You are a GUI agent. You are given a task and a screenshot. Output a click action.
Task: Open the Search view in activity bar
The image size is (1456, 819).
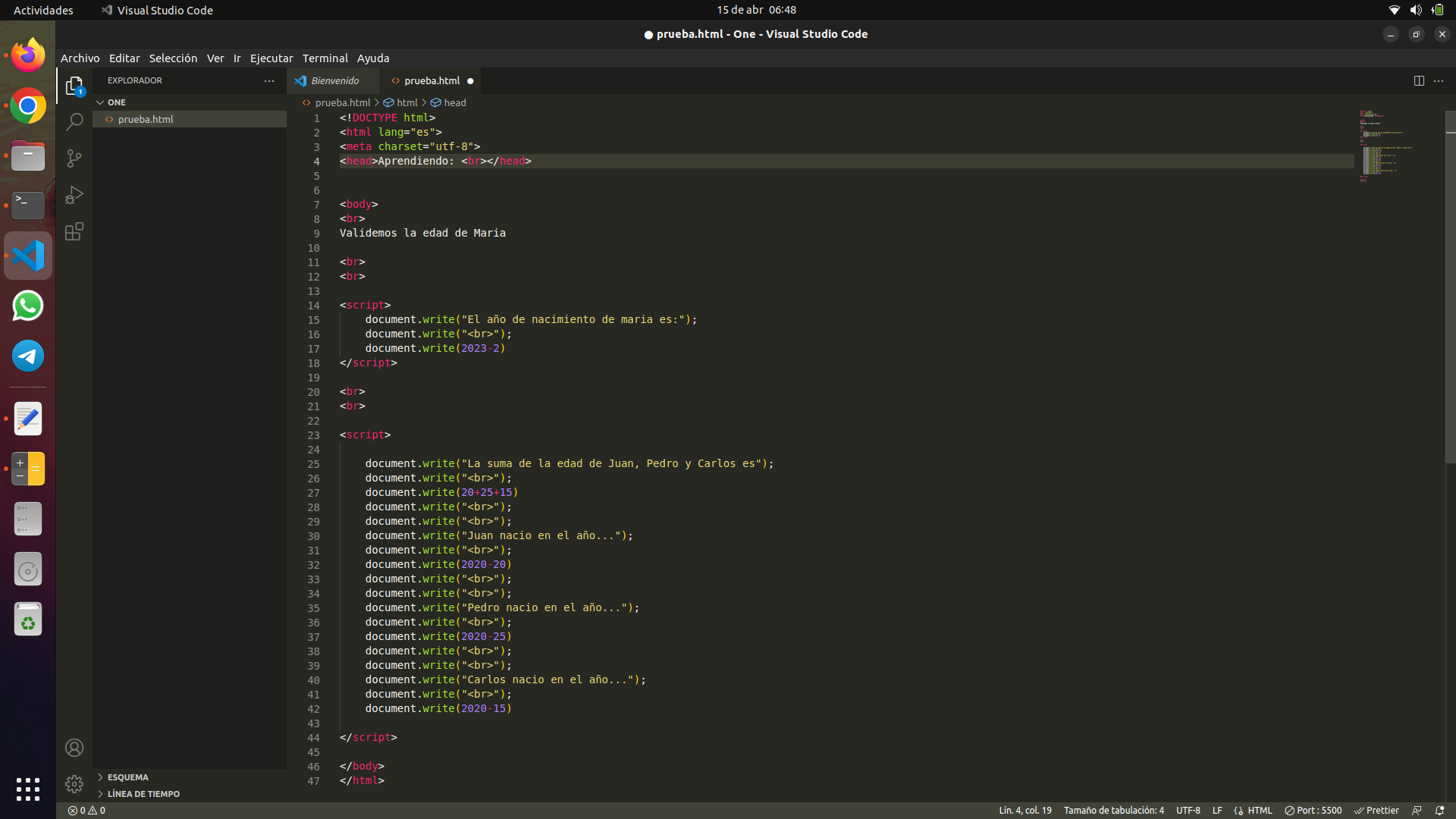pyautogui.click(x=74, y=122)
